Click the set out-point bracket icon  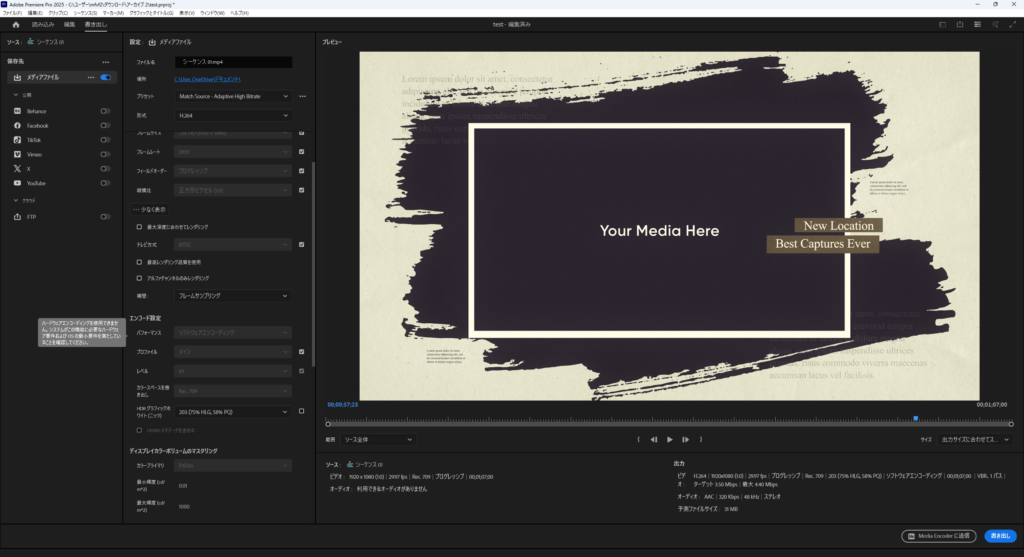701,439
